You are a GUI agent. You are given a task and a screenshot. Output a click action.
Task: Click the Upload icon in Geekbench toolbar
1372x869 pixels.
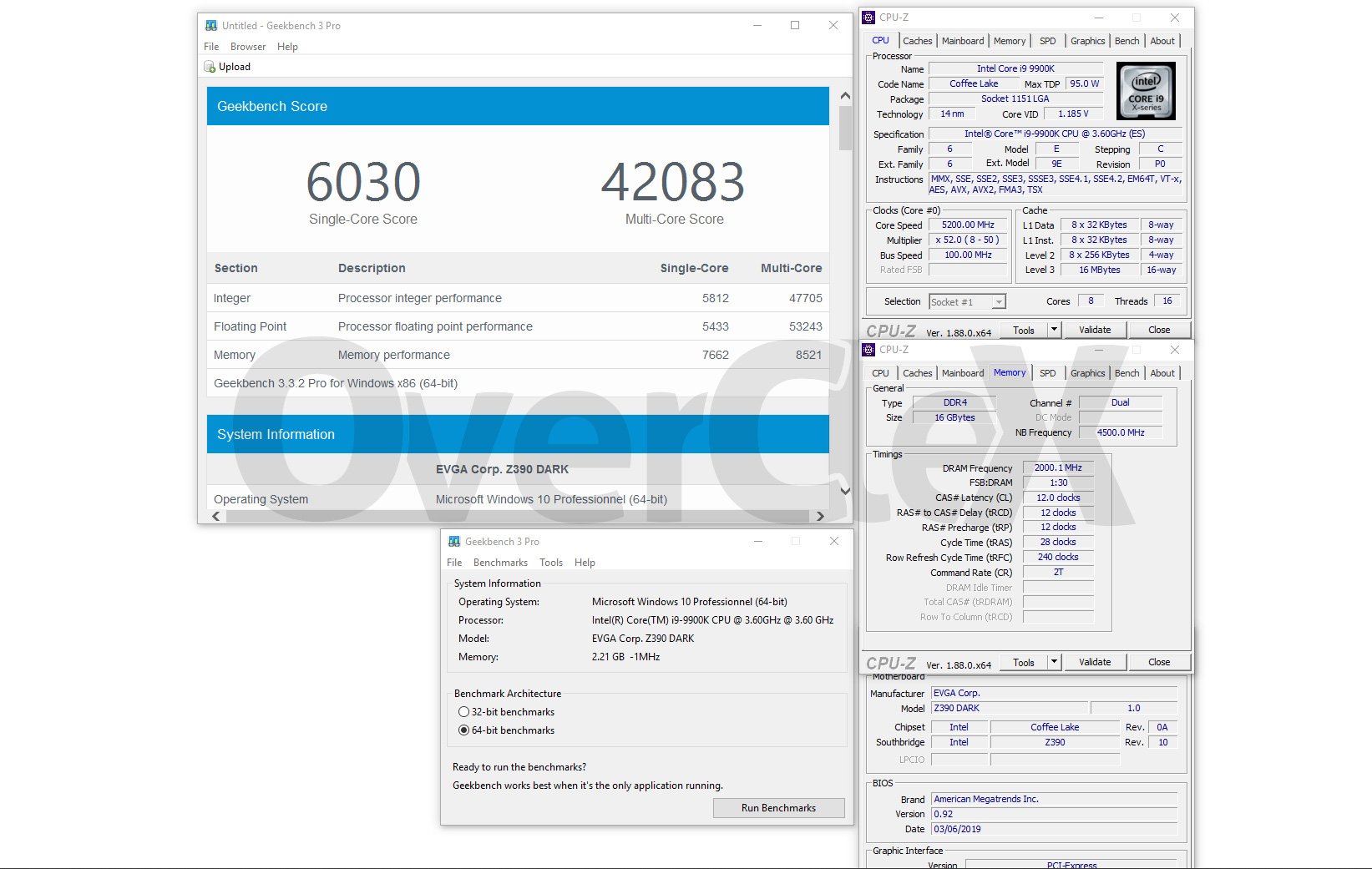(210, 67)
